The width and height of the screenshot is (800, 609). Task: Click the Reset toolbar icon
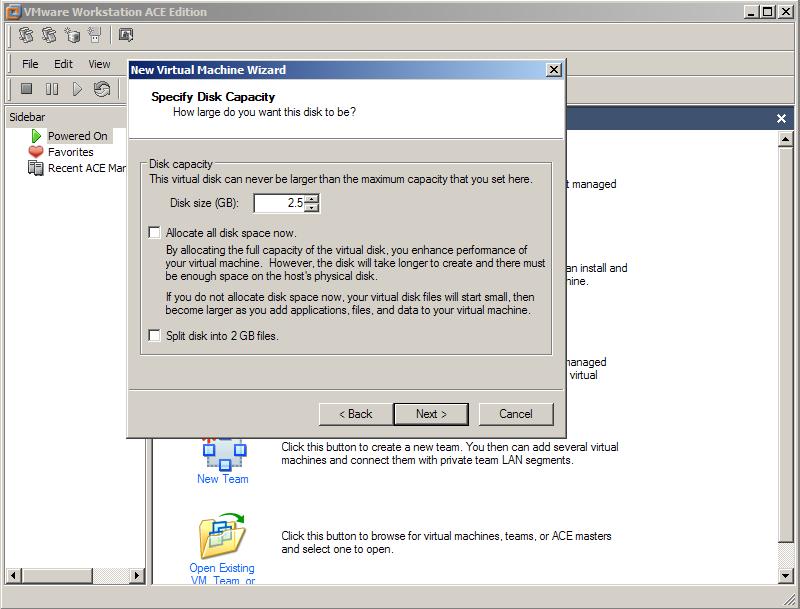(x=102, y=90)
